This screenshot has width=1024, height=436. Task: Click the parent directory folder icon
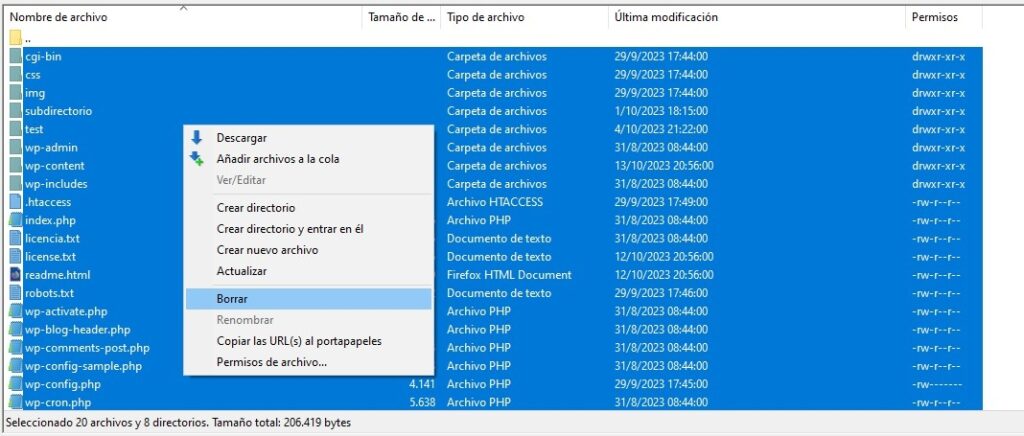[x=16, y=38]
